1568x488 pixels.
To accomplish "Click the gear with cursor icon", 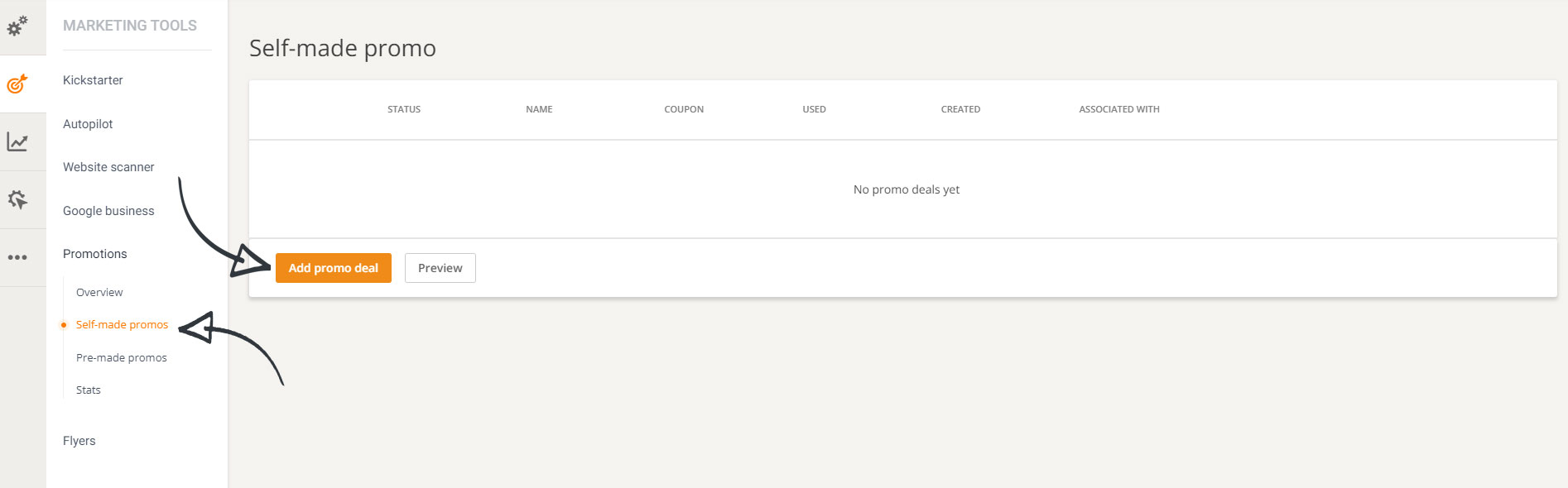I will coord(17,200).
